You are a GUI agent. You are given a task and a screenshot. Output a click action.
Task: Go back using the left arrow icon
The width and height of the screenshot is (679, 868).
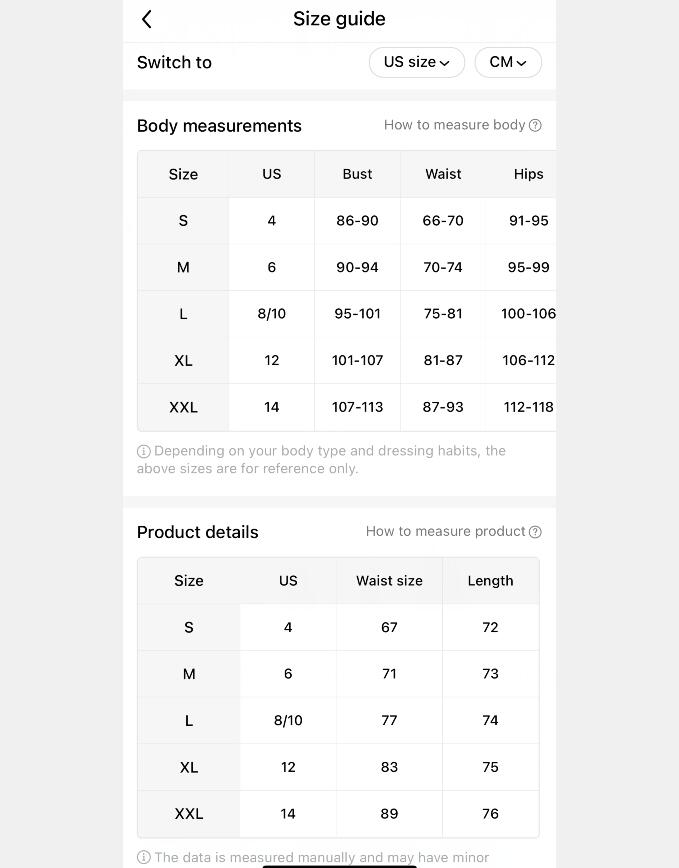147,19
